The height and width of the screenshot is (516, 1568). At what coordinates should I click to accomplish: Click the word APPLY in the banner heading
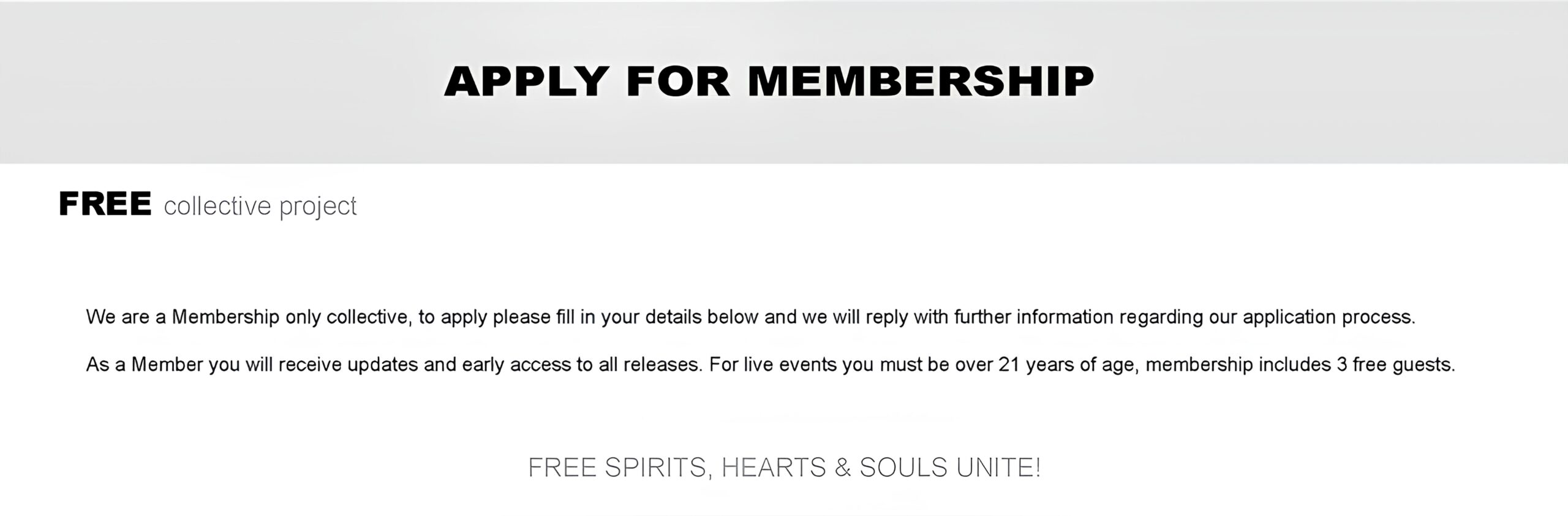click(526, 81)
